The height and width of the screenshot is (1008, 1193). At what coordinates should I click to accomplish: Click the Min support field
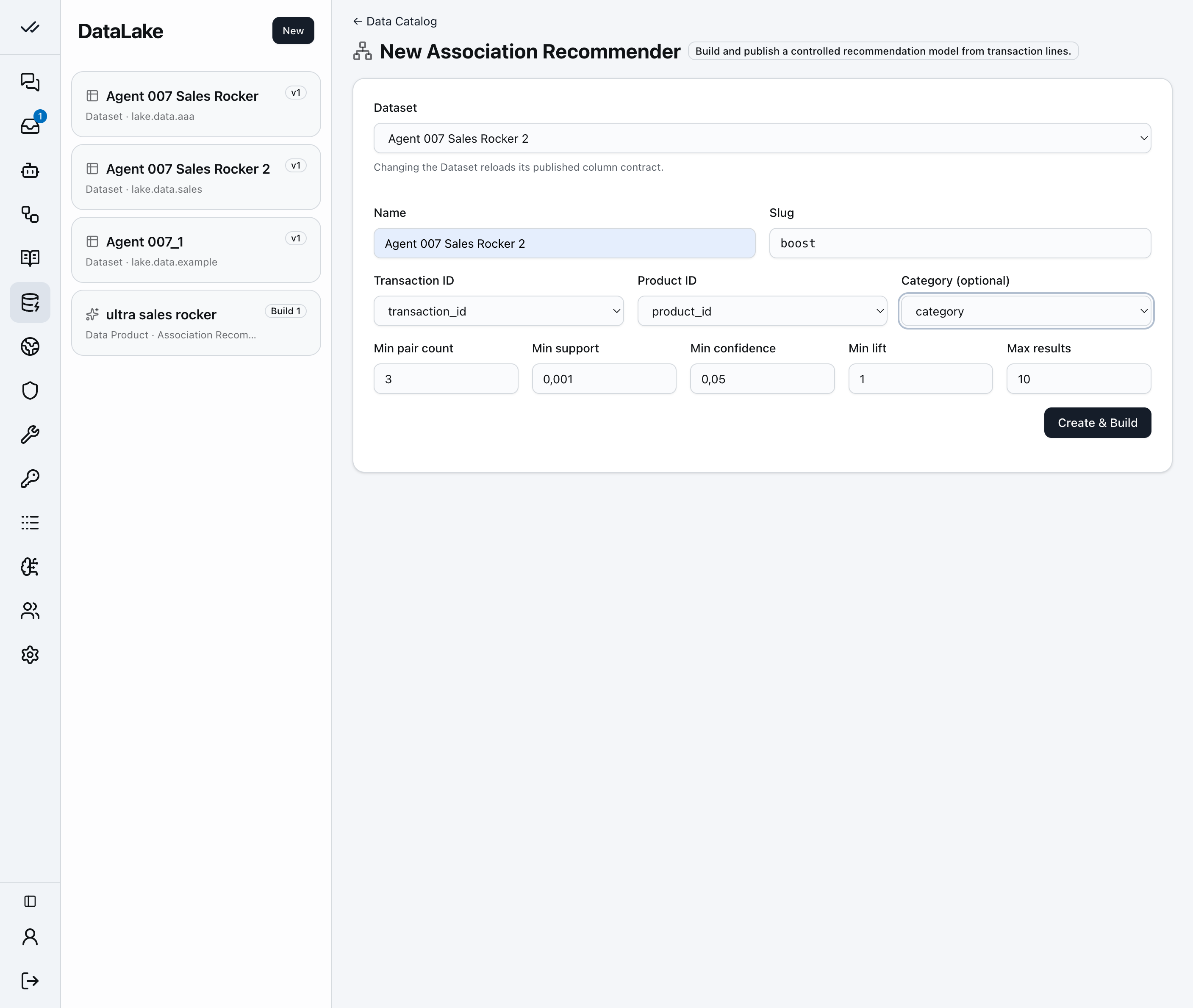coord(604,379)
